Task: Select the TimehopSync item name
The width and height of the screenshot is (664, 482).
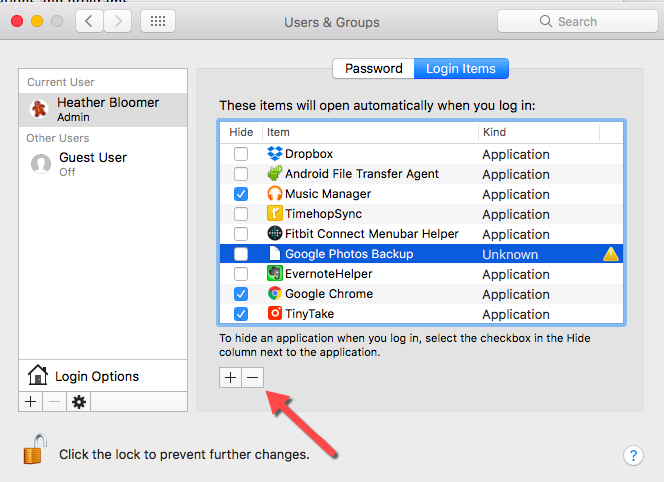Action: (324, 214)
